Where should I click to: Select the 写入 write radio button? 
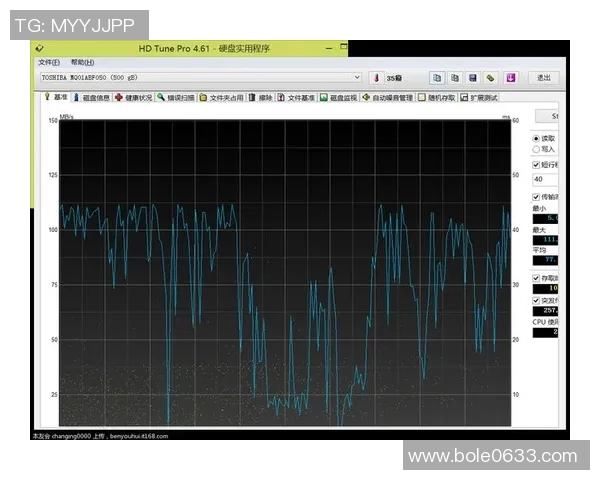[x=537, y=148]
